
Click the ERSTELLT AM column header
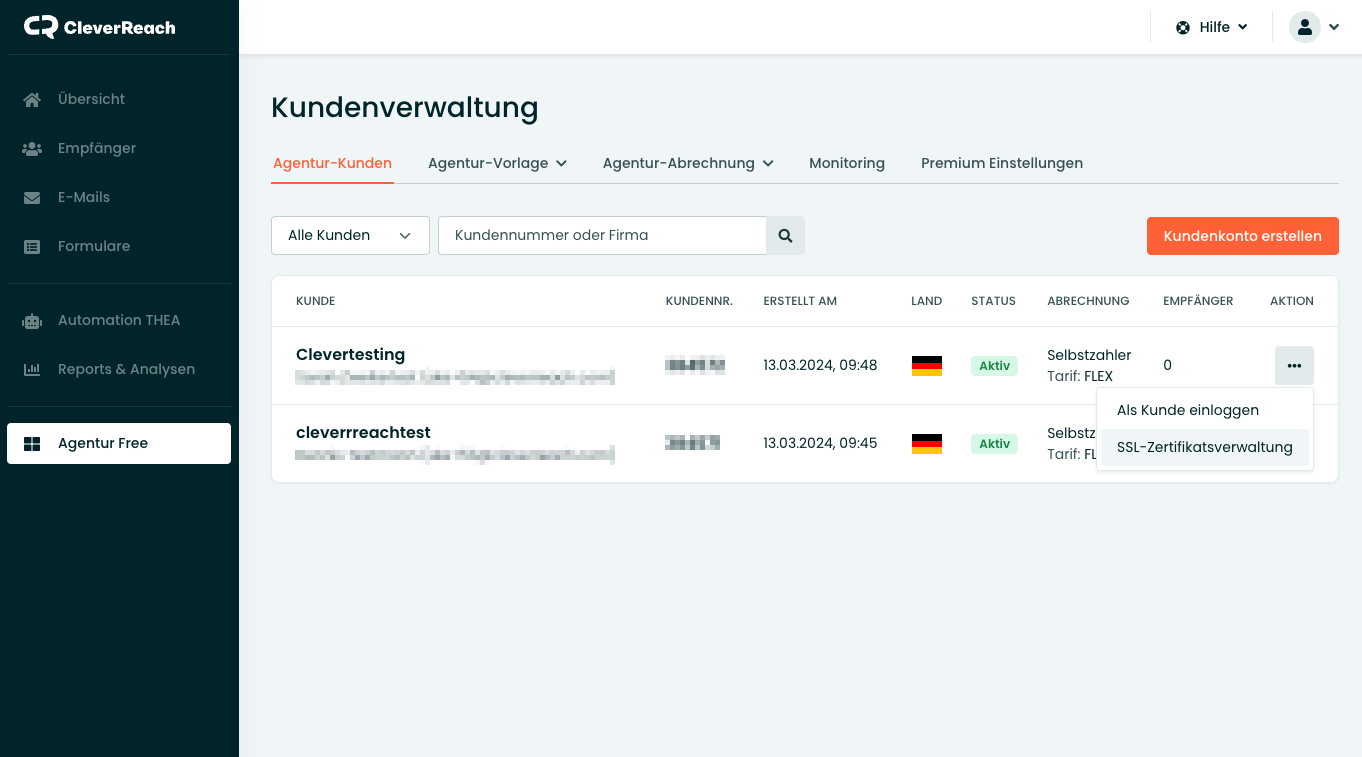pyautogui.click(x=800, y=301)
